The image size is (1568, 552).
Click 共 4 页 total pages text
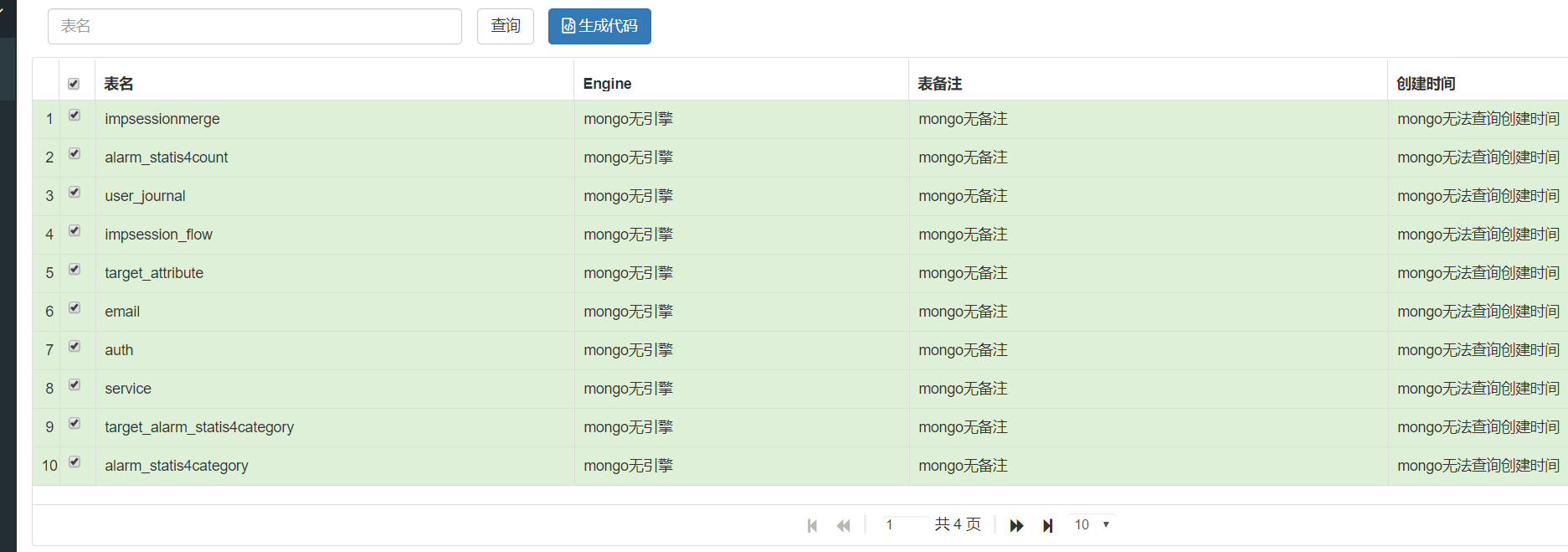tap(958, 524)
